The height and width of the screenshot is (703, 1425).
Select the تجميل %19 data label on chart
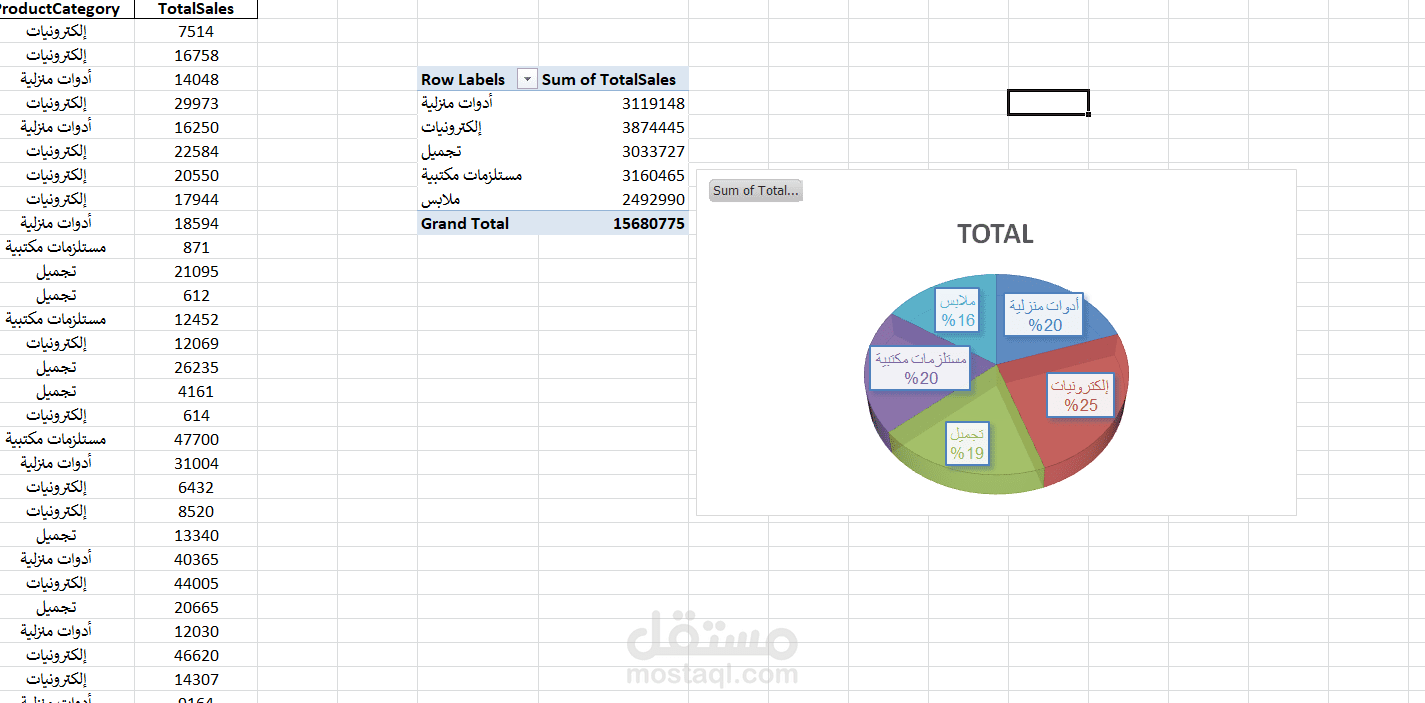point(967,444)
